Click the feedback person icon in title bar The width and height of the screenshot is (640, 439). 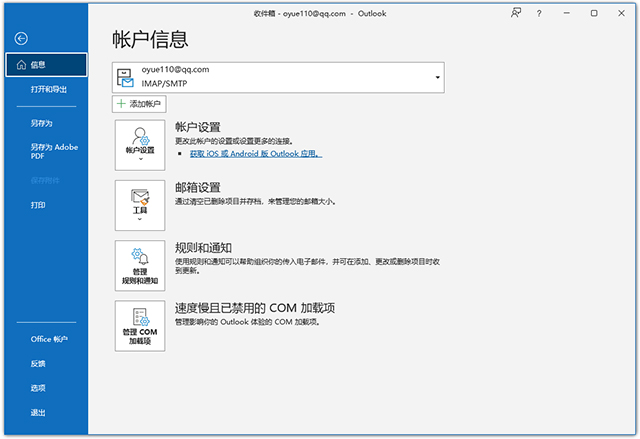pos(516,13)
